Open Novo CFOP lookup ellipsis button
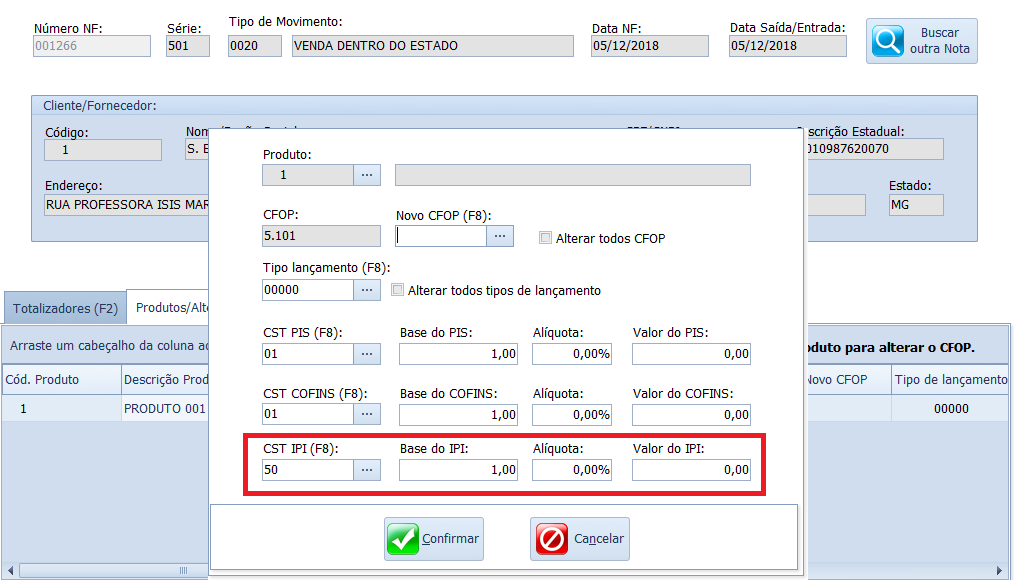This screenshot has width=1014, height=580. (500, 236)
